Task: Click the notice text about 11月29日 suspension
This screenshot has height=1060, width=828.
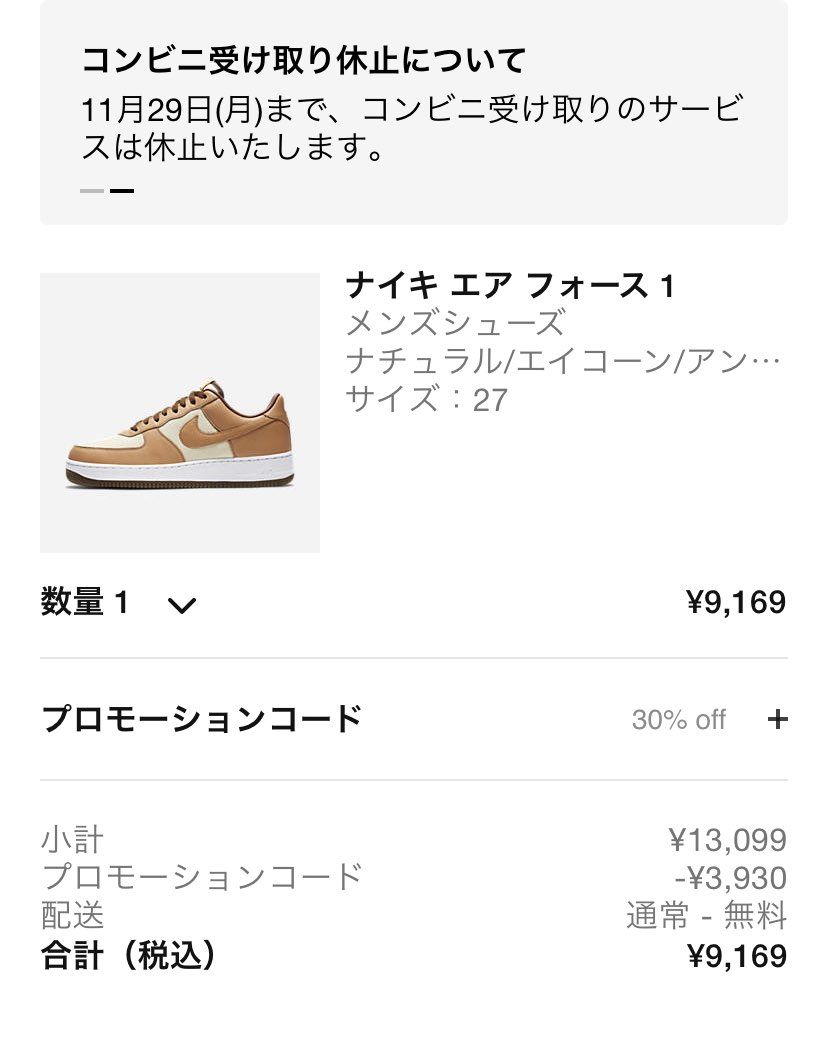Action: coord(412,128)
